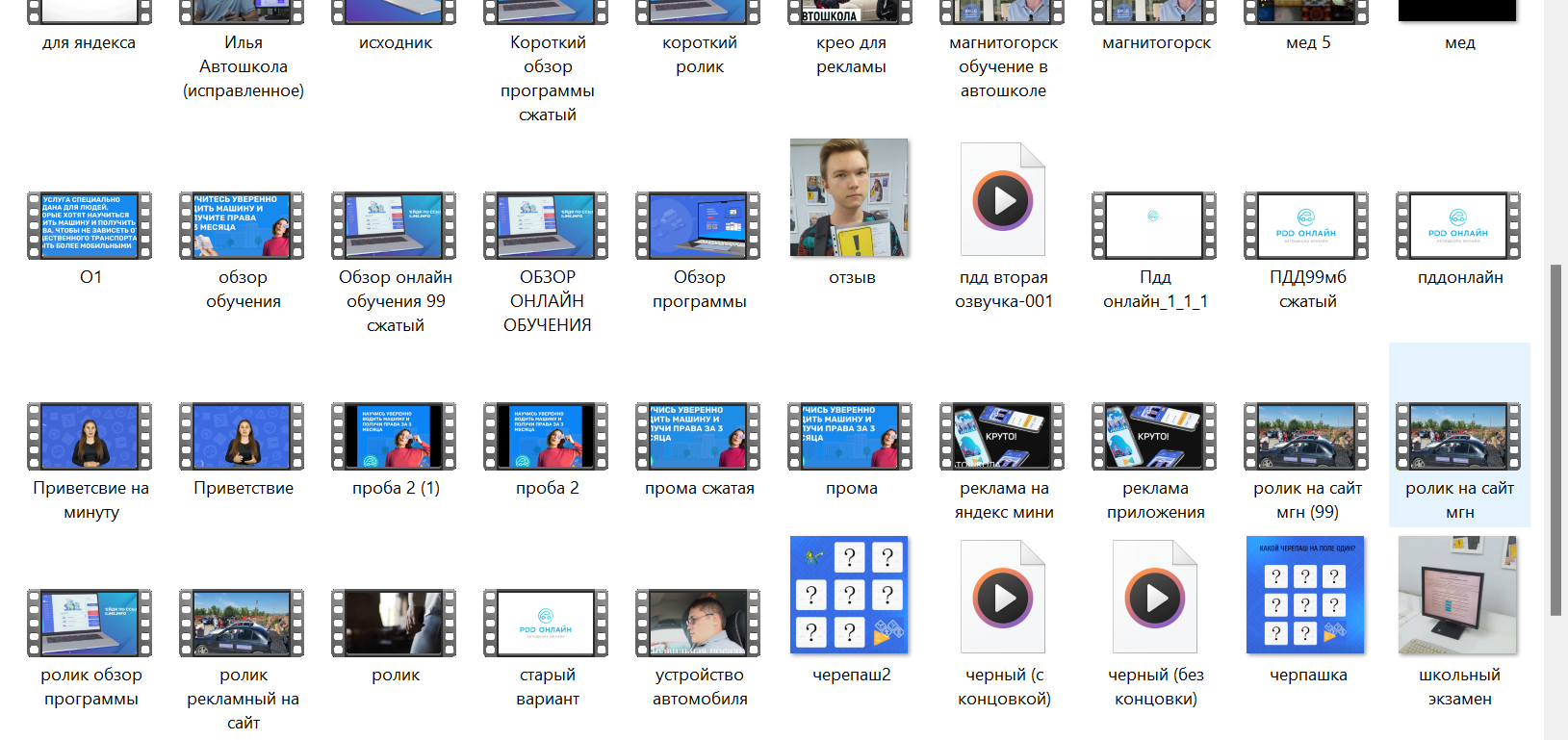Viewport: 1568px width, 740px height.
Task: Select the 'отзыв' photo thumbnail
Action: [x=849, y=197]
